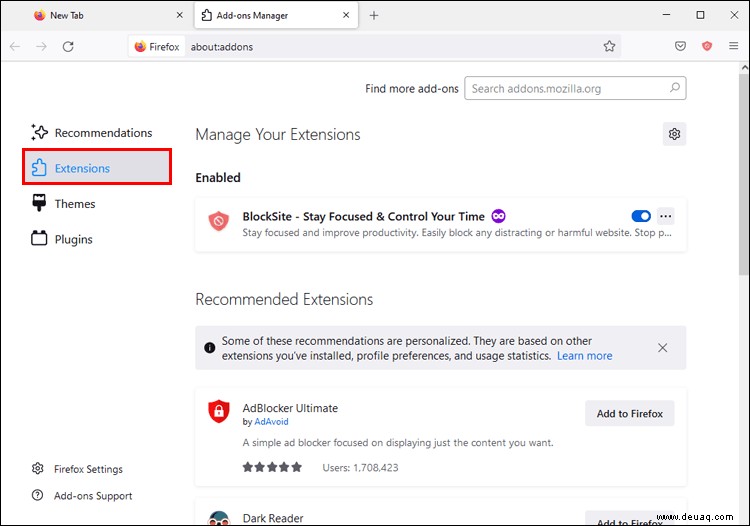Open BlockSite's three-dot more options menu
The height and width of the screenshot is (526, 750).
tap(665, 216)
